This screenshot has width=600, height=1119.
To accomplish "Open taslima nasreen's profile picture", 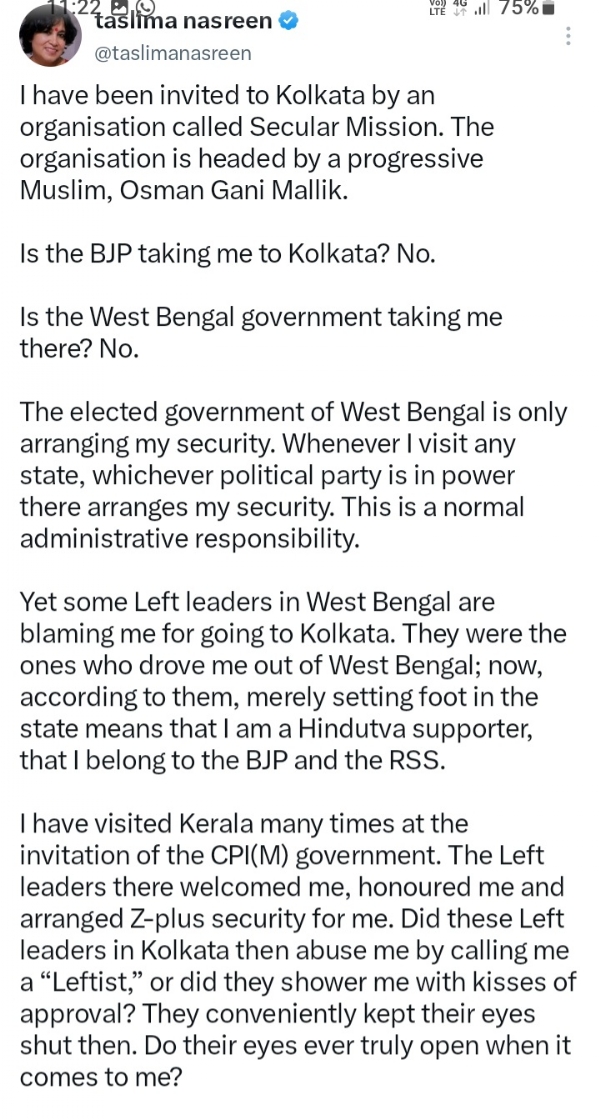I will (x=49, y=36).
